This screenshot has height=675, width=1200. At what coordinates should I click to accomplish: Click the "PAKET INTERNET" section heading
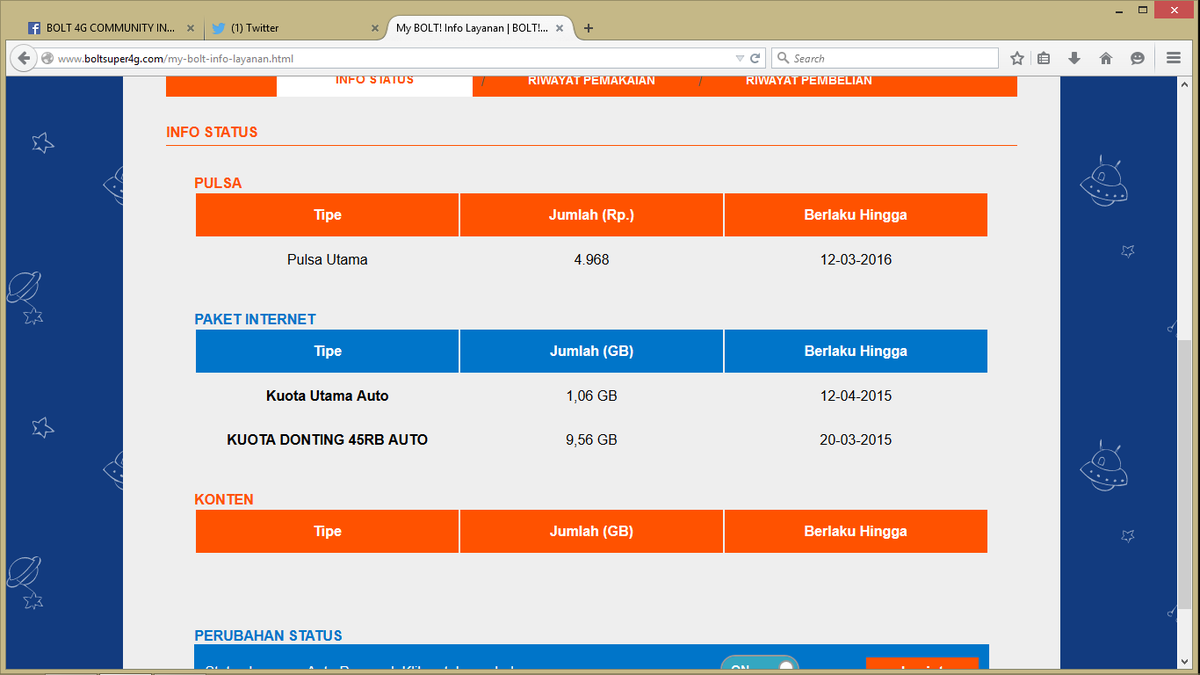coord(255,319)
